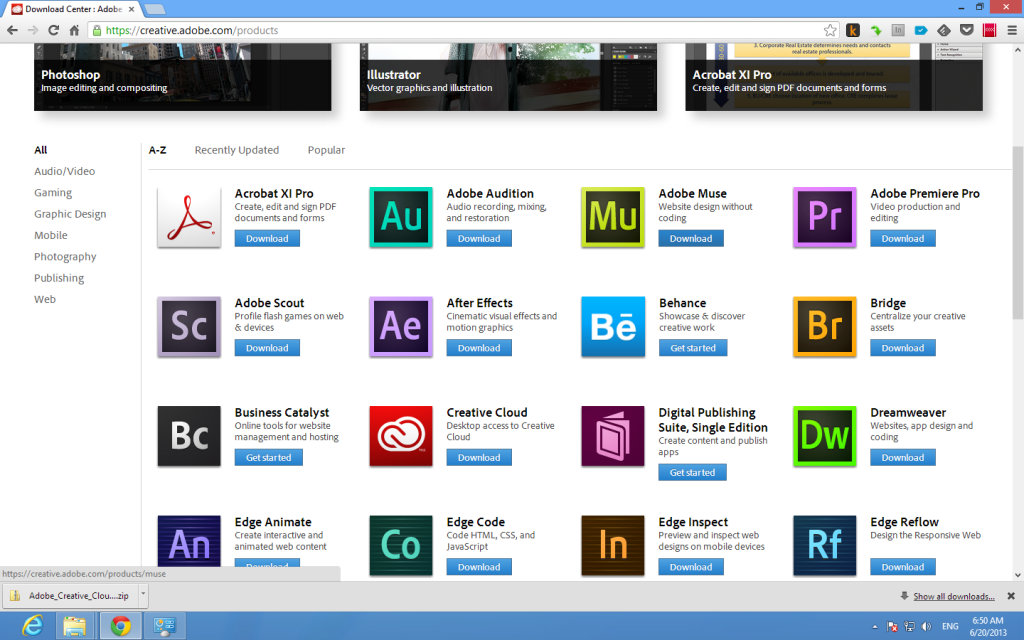Open the Behance icon tile
The height and width of the screenshot is (640, 1024).
(x=612, y=327)
